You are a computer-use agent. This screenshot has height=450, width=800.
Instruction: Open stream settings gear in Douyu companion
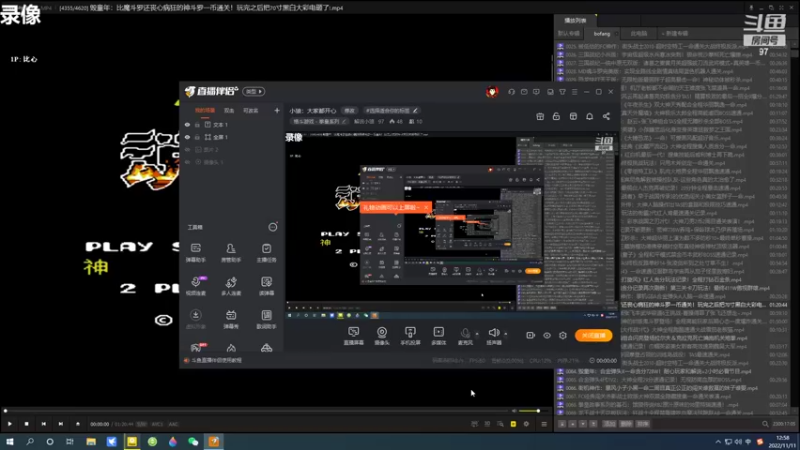click(x=563, y=335)
